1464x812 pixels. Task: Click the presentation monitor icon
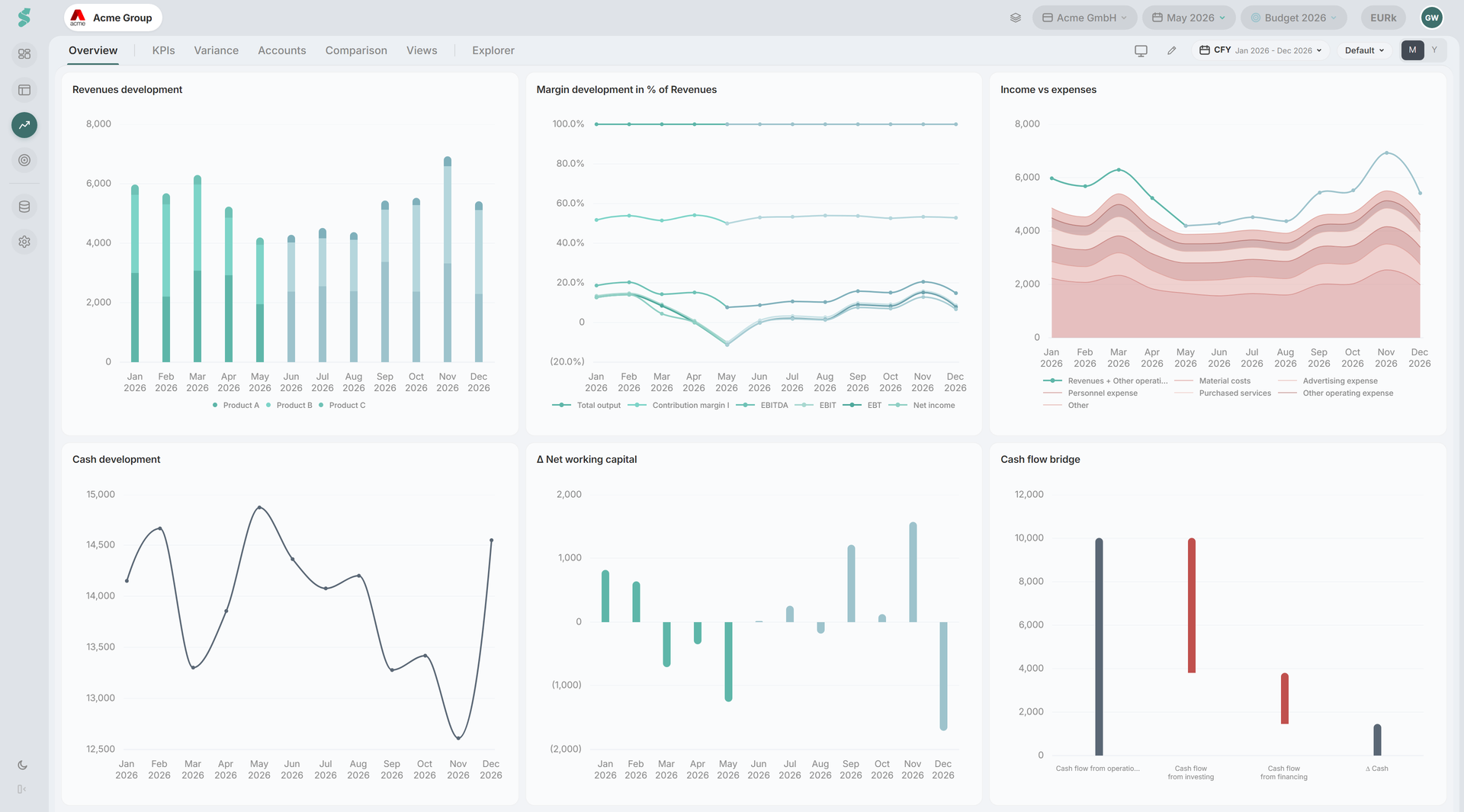coord(1141,50)
